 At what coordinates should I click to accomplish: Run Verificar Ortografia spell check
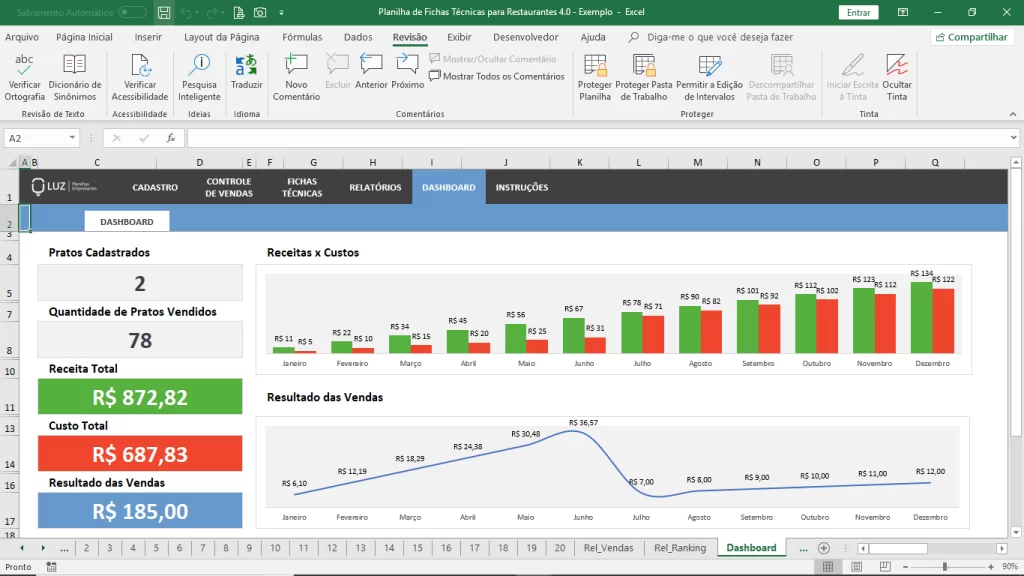click(x=24, y=77)
